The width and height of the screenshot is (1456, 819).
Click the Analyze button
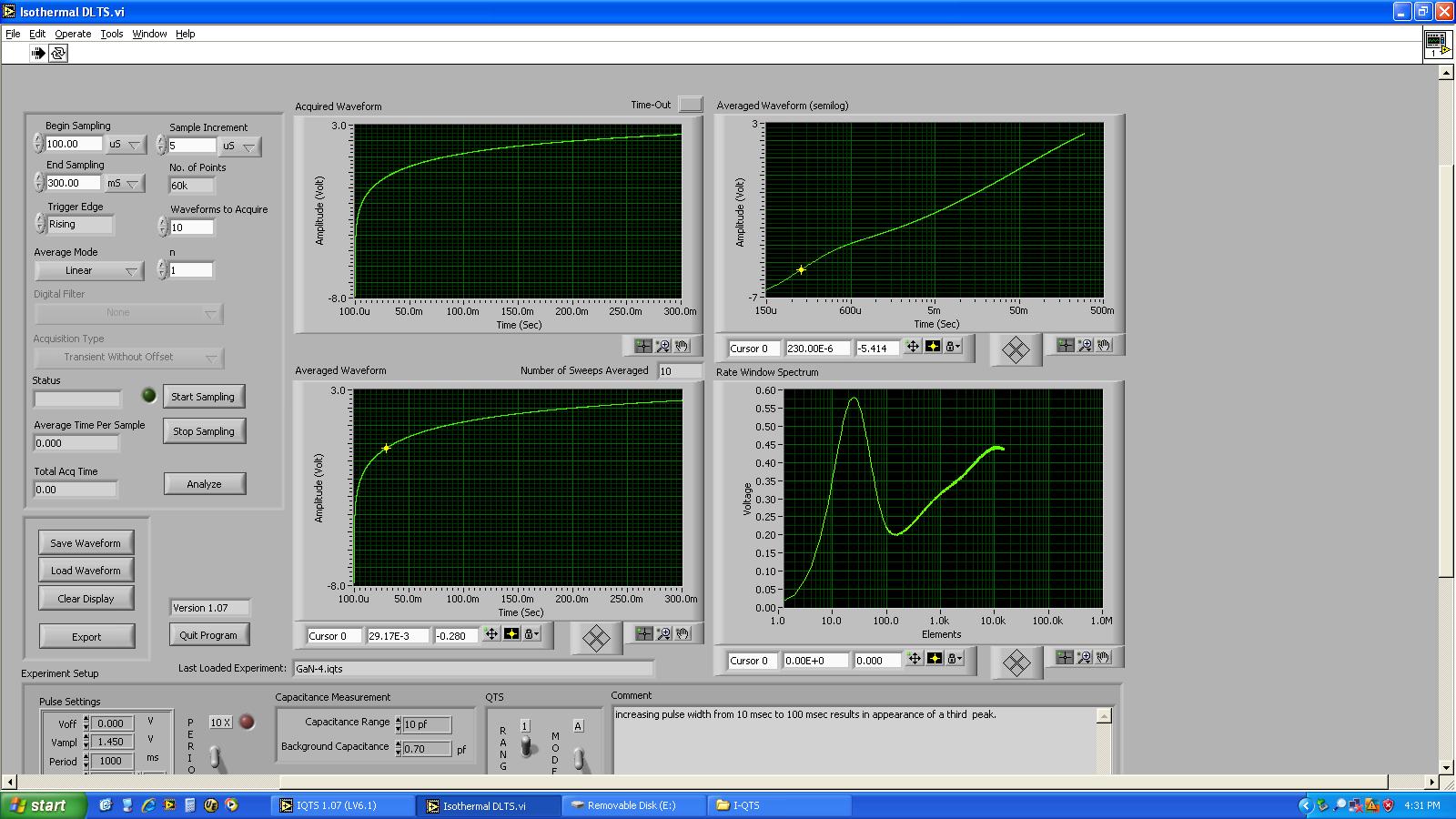[205, 484]
